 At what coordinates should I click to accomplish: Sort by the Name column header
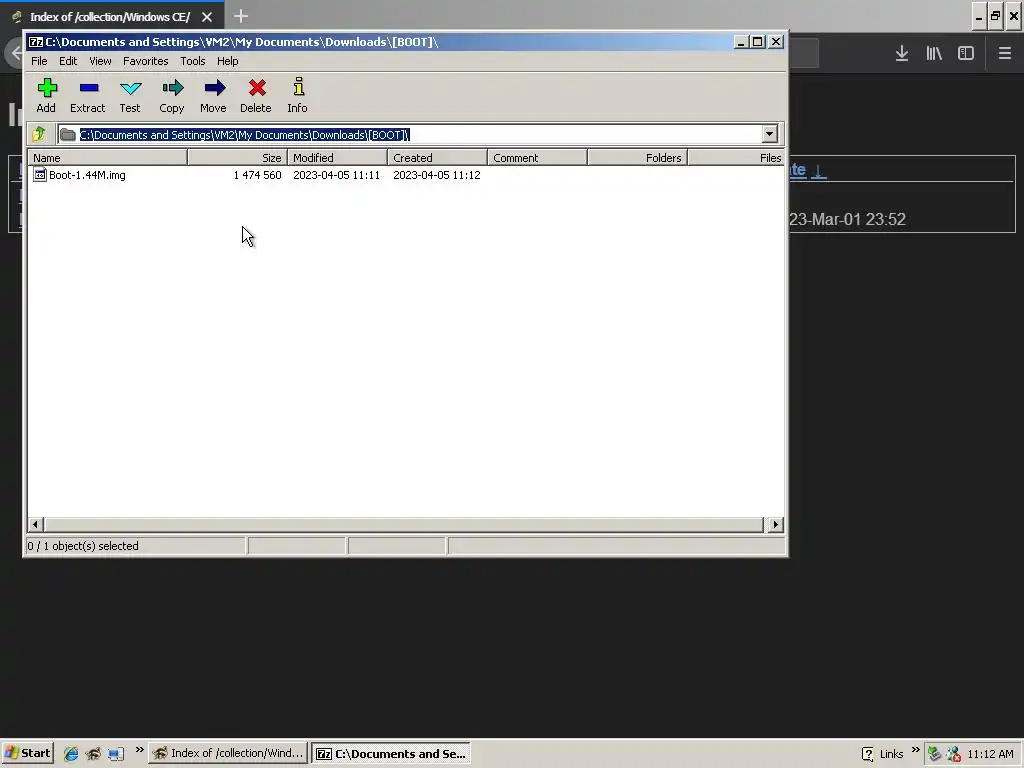[108, 158]
